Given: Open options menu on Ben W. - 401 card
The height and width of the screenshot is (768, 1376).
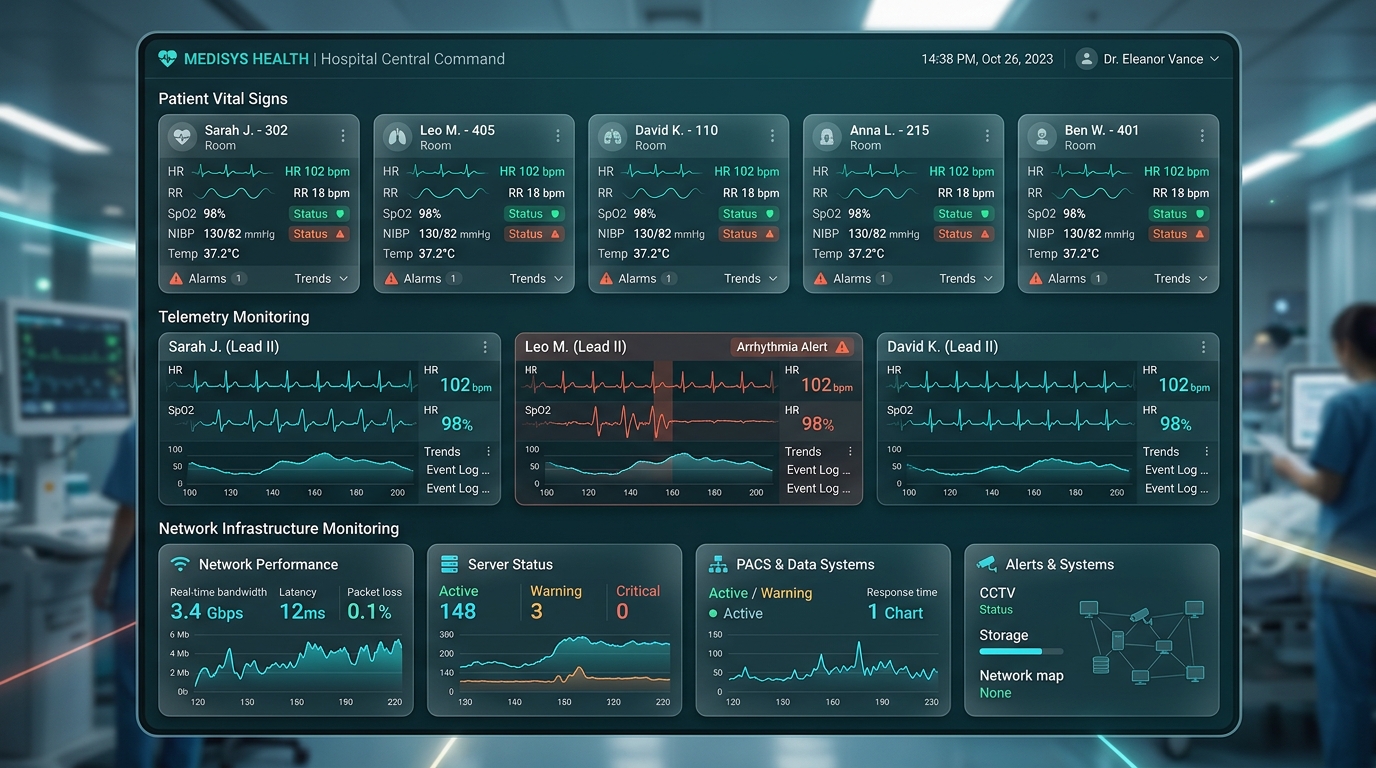Looking at the screenshot, I should tap(1203, 136).
